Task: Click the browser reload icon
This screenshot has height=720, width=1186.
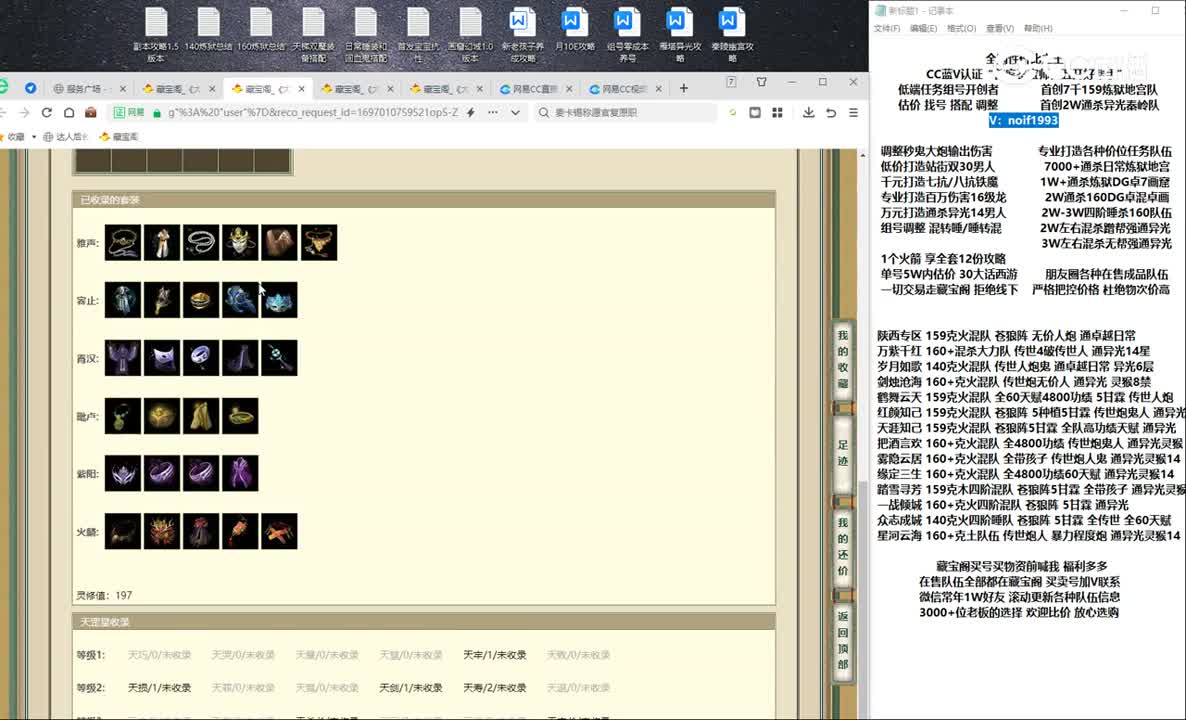Action: coord(47,113)
